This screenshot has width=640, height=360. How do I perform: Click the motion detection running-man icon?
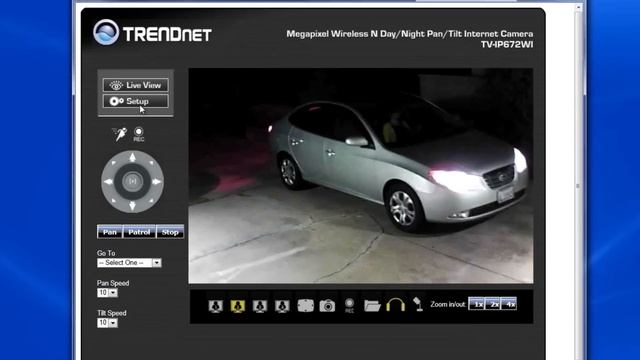point(120,134)
